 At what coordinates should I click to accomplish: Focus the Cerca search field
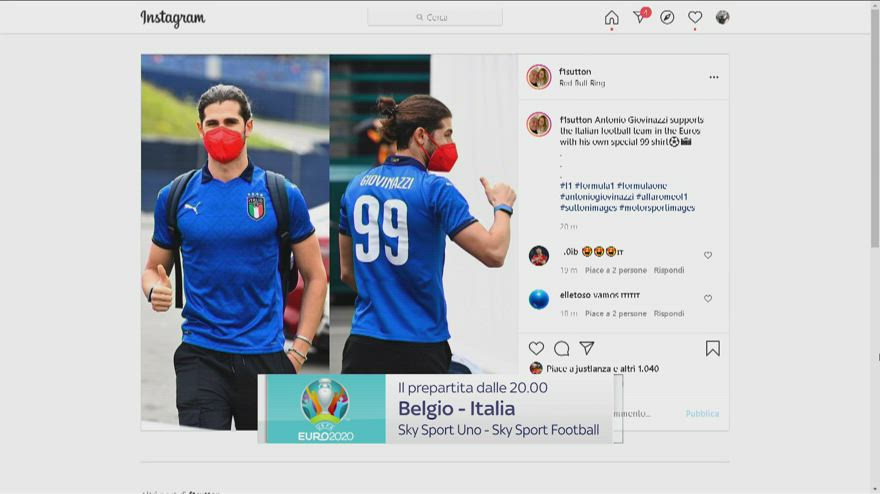click(x=435, y=17)
